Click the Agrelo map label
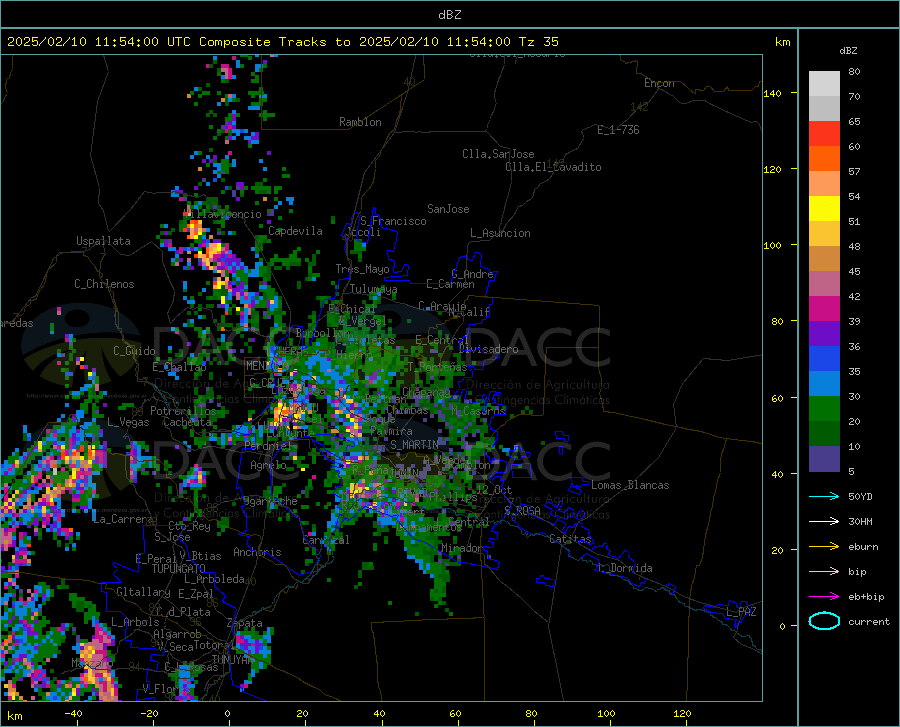The height and width of the screenshot is (727, 900). 268,465
